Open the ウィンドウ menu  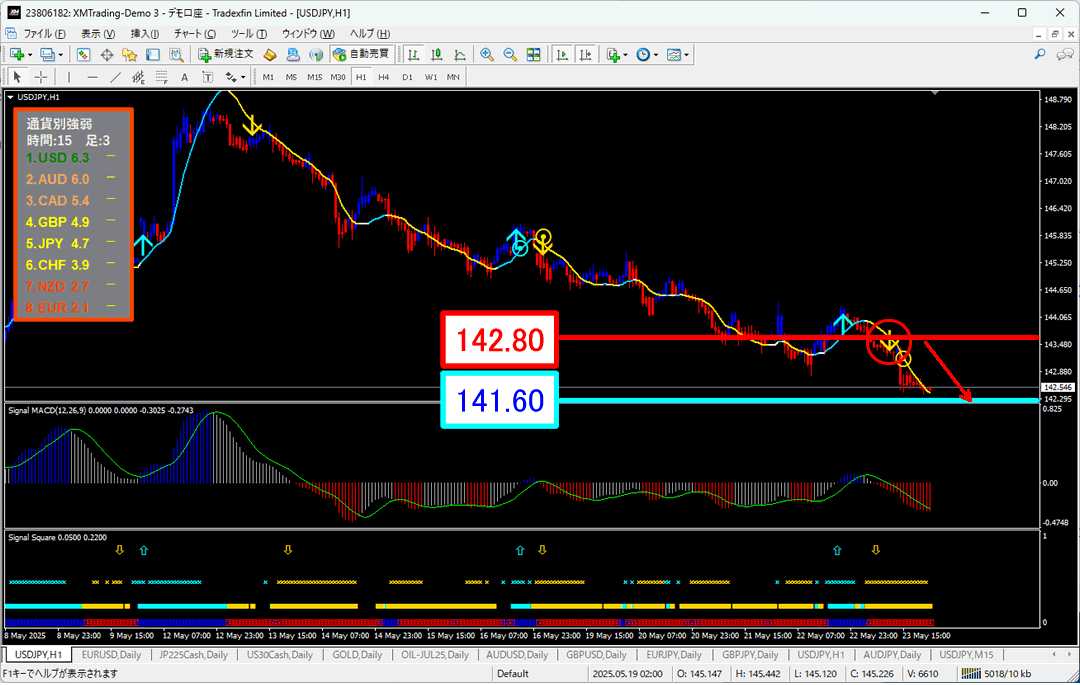tap(308, 34)
